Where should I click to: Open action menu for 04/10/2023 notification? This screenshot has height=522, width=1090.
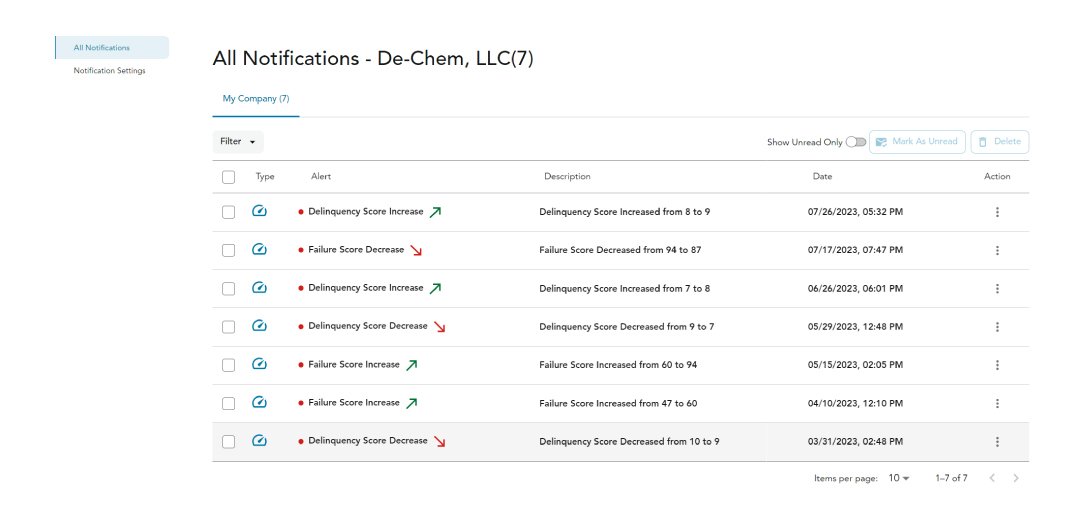coord(997,403)
